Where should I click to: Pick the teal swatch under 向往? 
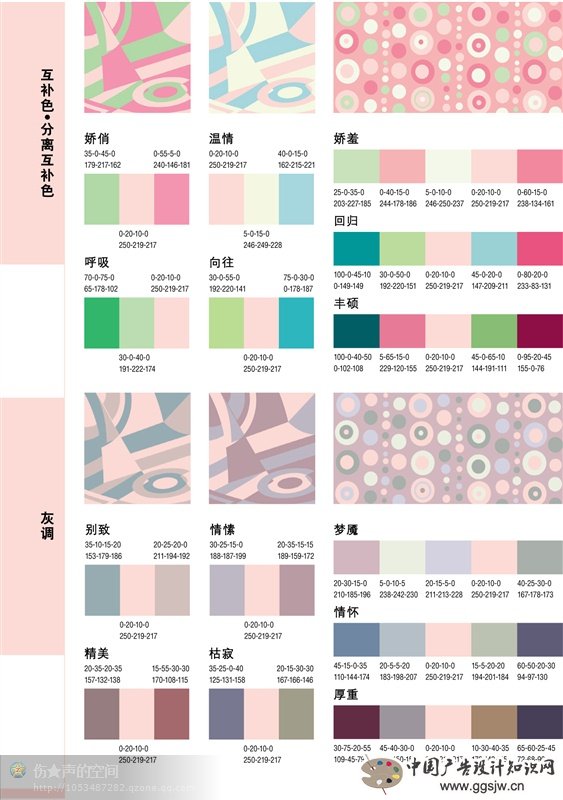(x=296, y=323)
